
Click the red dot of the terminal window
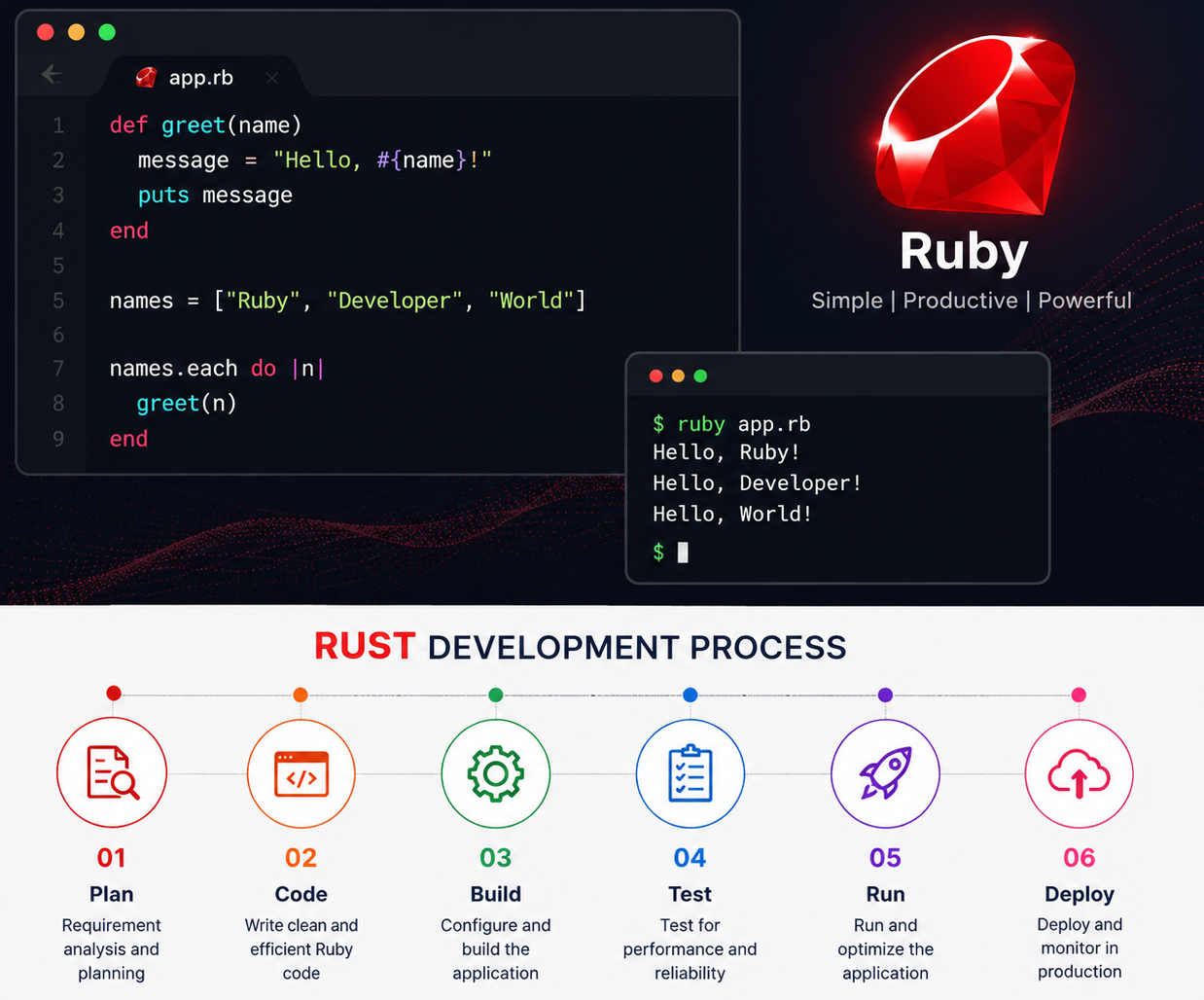click(x=655, y=376)
